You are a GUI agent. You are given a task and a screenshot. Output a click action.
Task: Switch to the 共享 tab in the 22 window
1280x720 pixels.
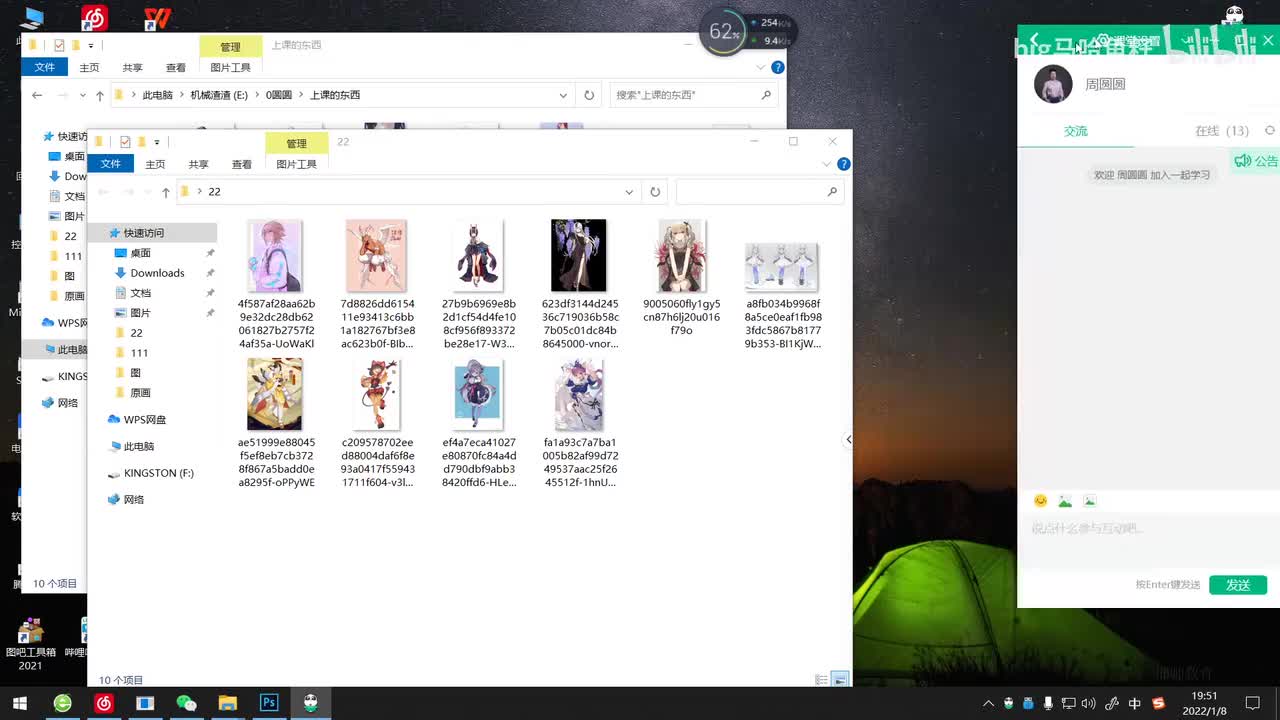point(198,164)
